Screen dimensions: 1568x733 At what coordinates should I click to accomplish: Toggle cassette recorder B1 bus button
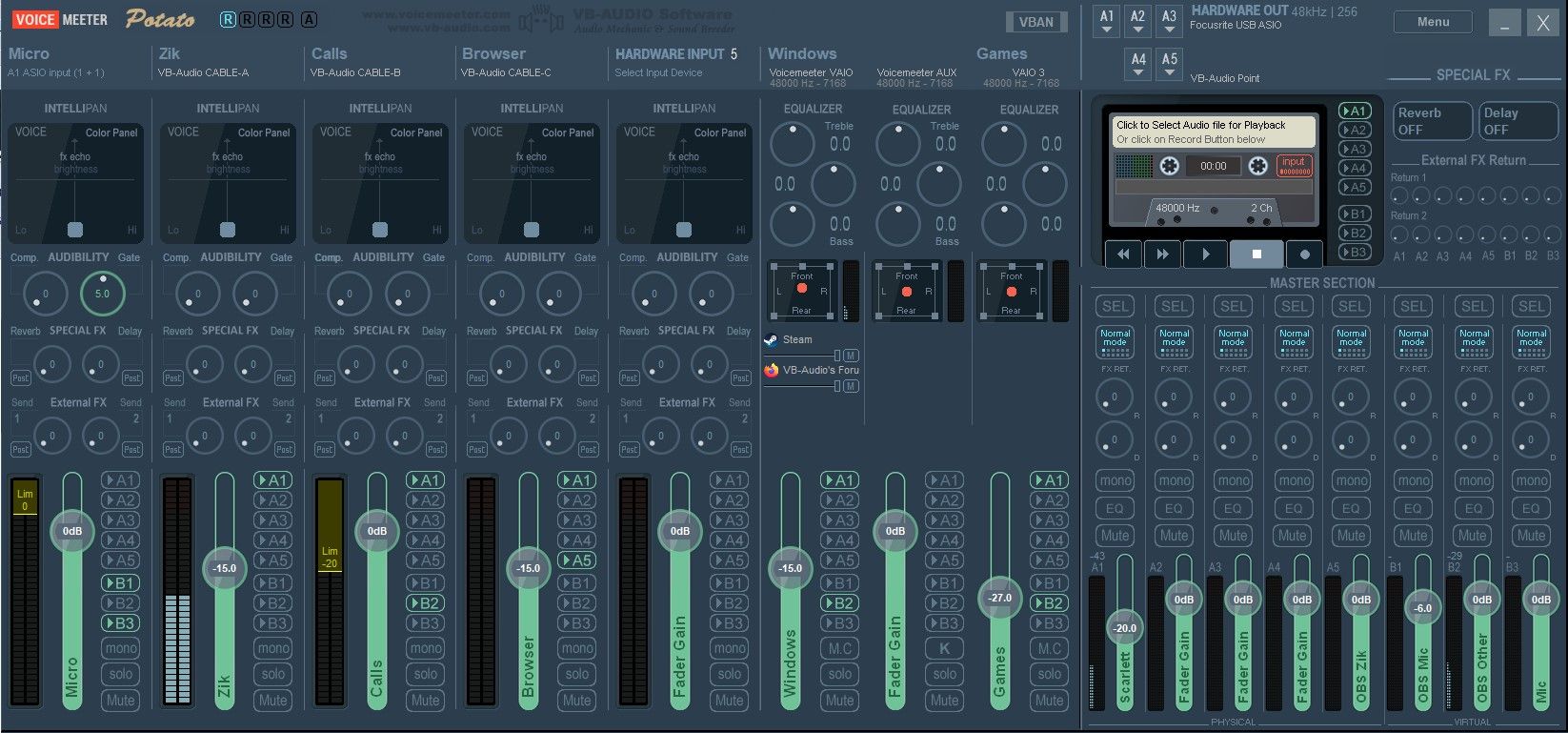click(x=1355, y=214)
